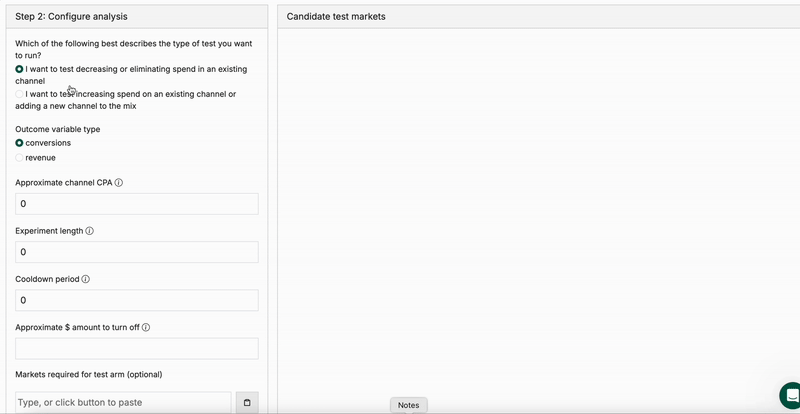
Task: Click info icon beside Approximate $ amount to turn off
Action: (x=147, y=327)
